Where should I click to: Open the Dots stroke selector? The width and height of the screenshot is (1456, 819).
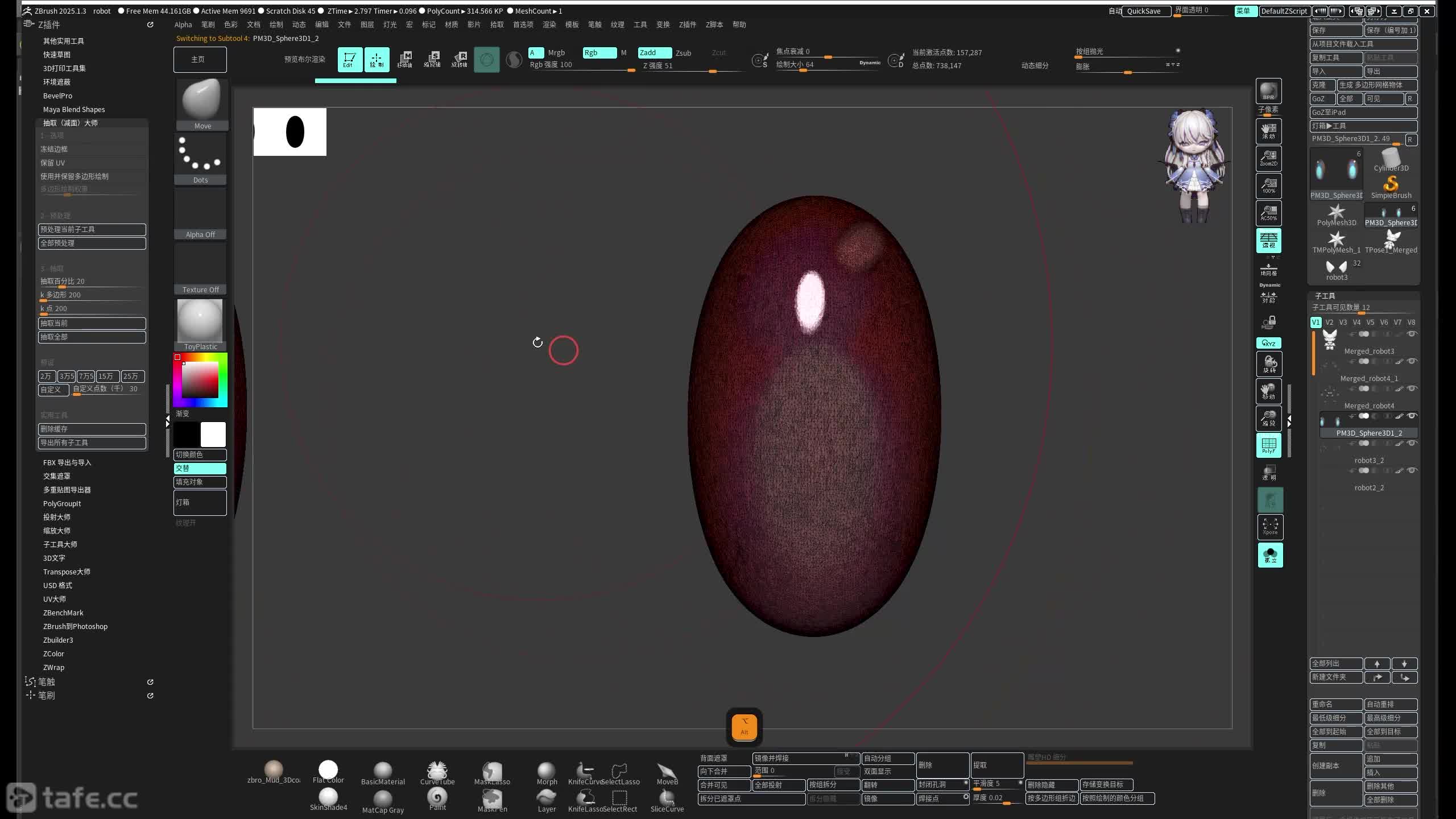200,159
